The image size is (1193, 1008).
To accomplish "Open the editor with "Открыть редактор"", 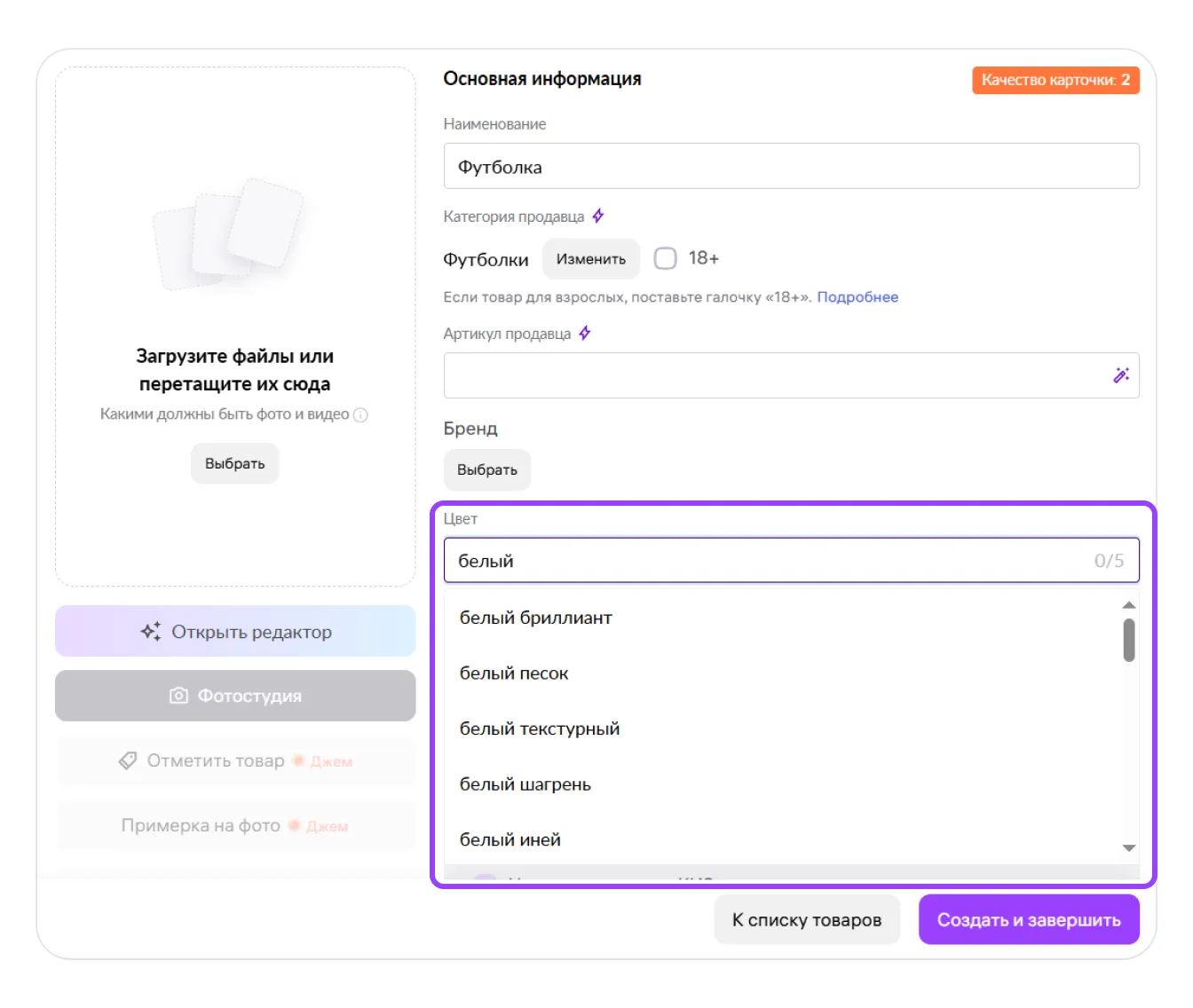I will [235, 632].
